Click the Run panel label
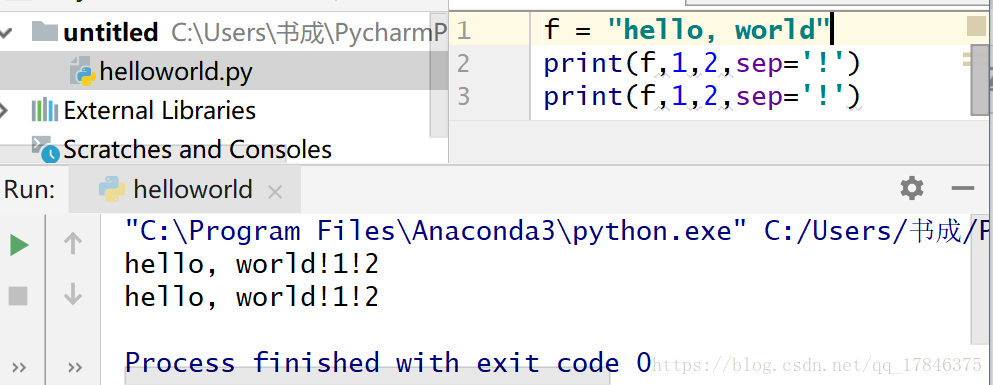The width and height of the screenshot is (993, 385). (x=29, y=189)
